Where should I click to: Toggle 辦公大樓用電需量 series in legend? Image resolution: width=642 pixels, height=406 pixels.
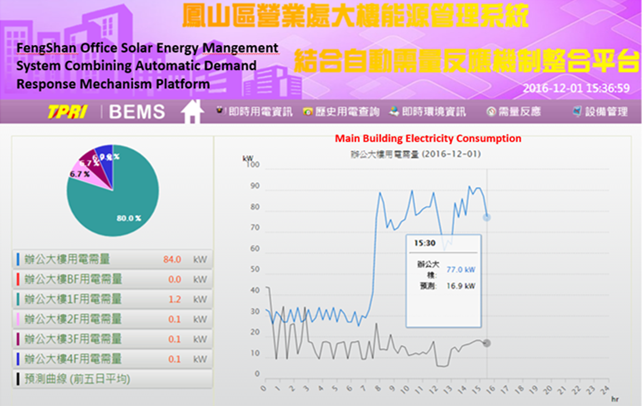(x=113, y=259)
